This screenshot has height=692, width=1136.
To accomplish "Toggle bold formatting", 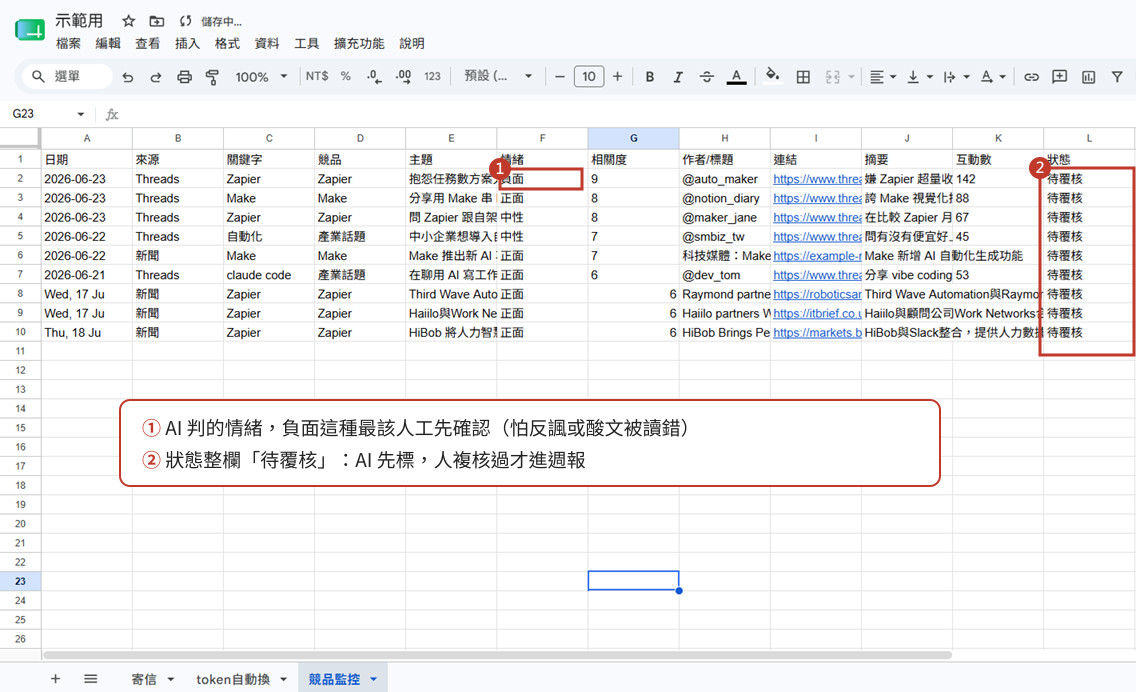I will click(x=650, y=77).
